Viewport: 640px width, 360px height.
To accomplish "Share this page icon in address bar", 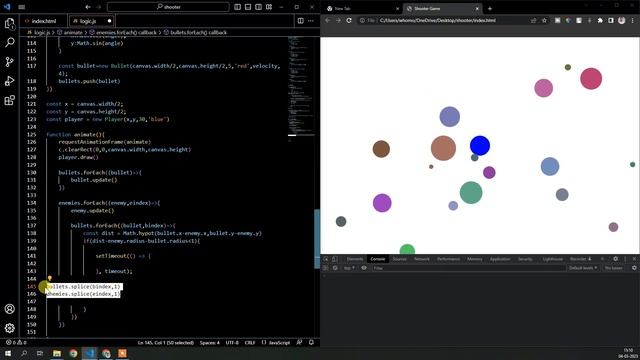I will pos(533,20).
